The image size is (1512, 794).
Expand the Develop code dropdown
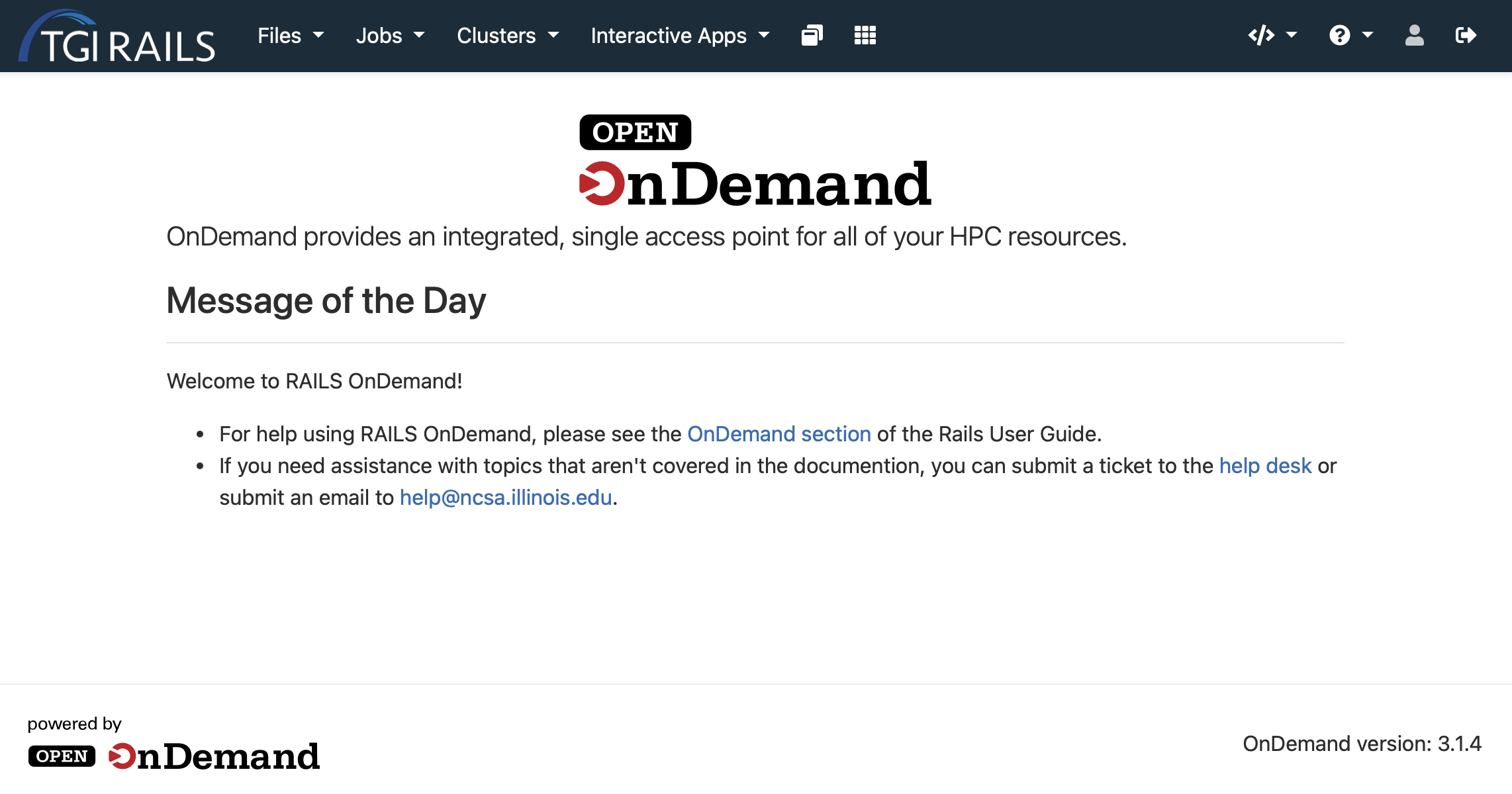[x=1272, y=36]
